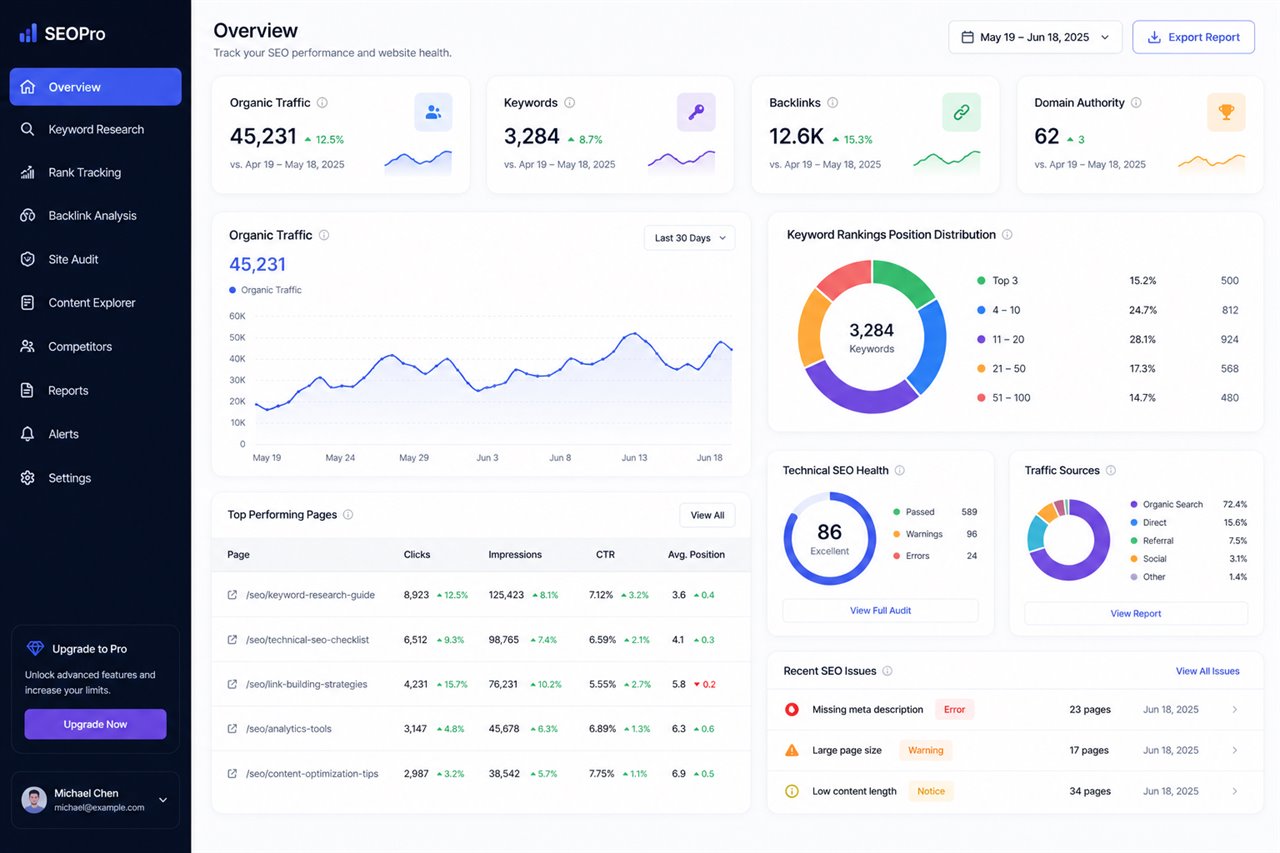The image size is (1280, 853).
Task: Click the /seo/link-building-strategies page path
Action: [x=306, y=685]
